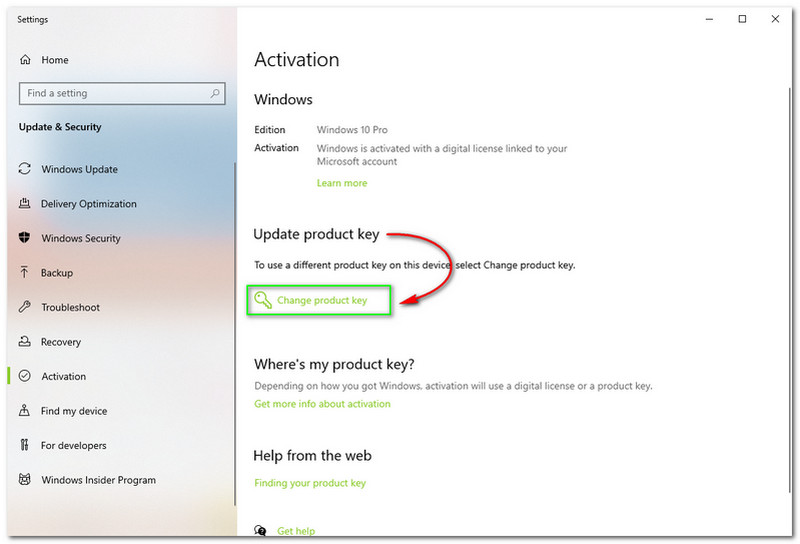Focus the Find a setting search box
Image resolution: width=800 pixels, height=544 pixels.
[x=112, y=93]
